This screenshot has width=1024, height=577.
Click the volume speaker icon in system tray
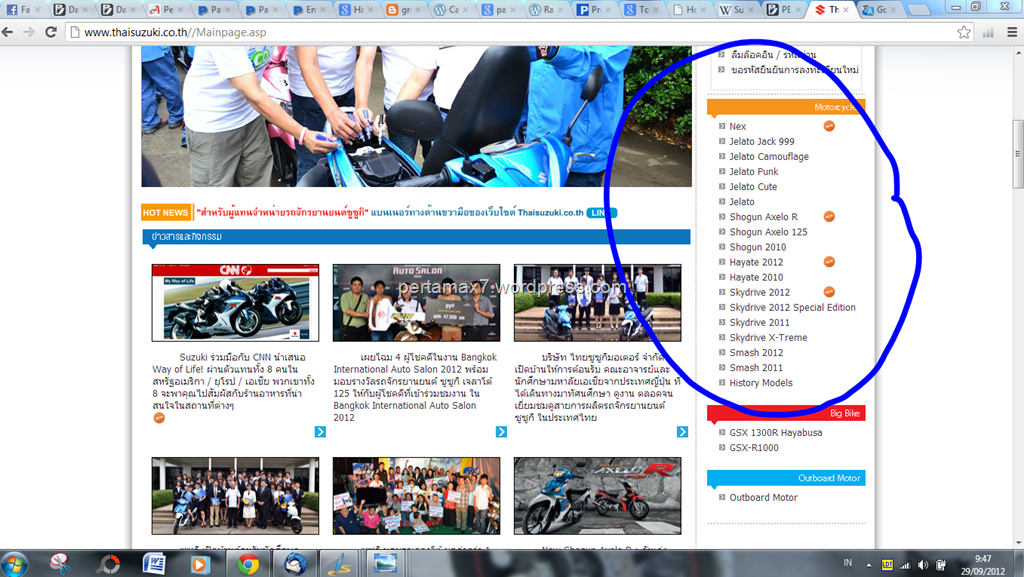pos(923,565)
